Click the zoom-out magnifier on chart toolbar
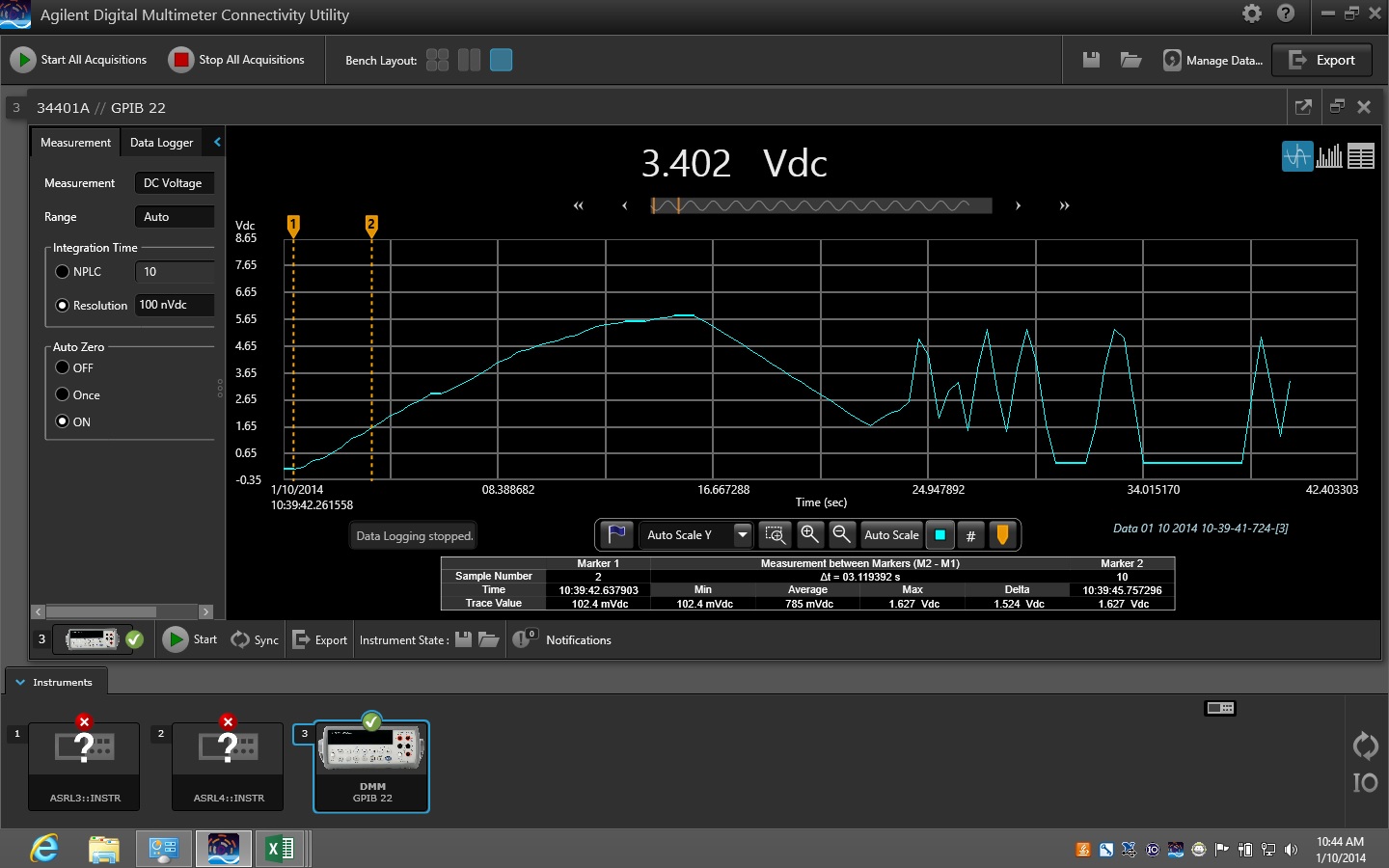 pyautogui.click(x=841, y=534)
